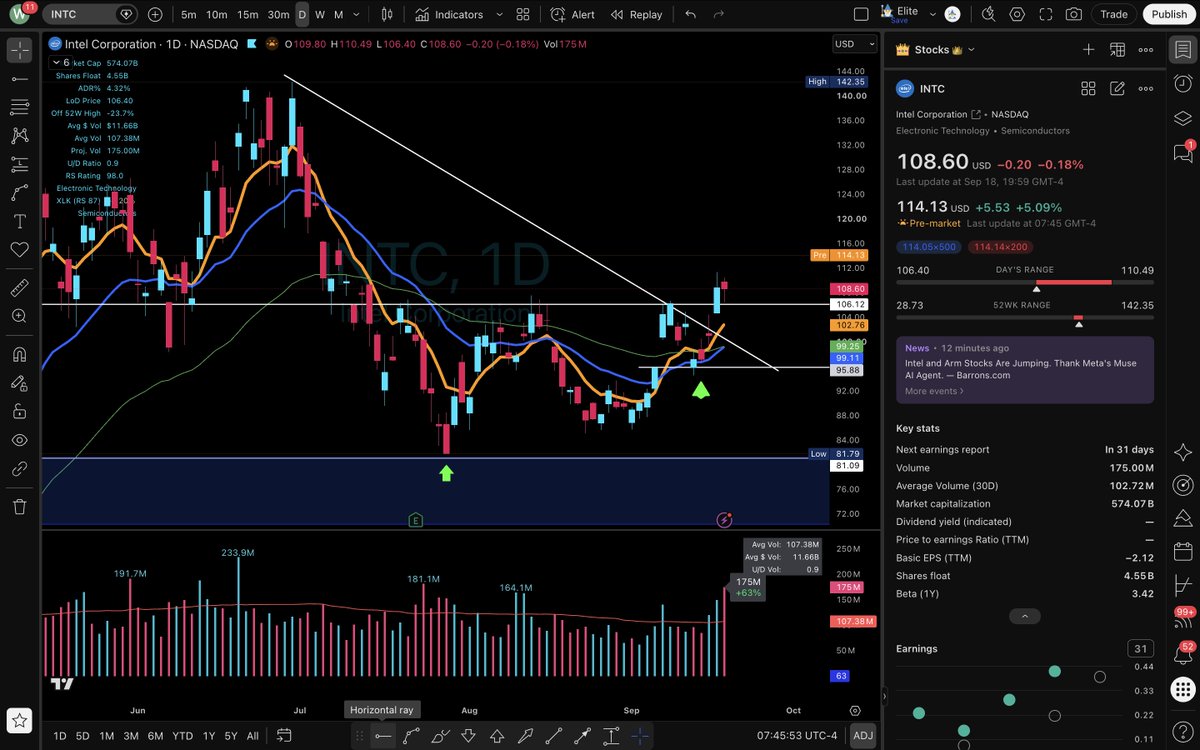Viewport: 1200px width, 750px height.
Task: Select the brush drawing tool
Action: [19, 193]
